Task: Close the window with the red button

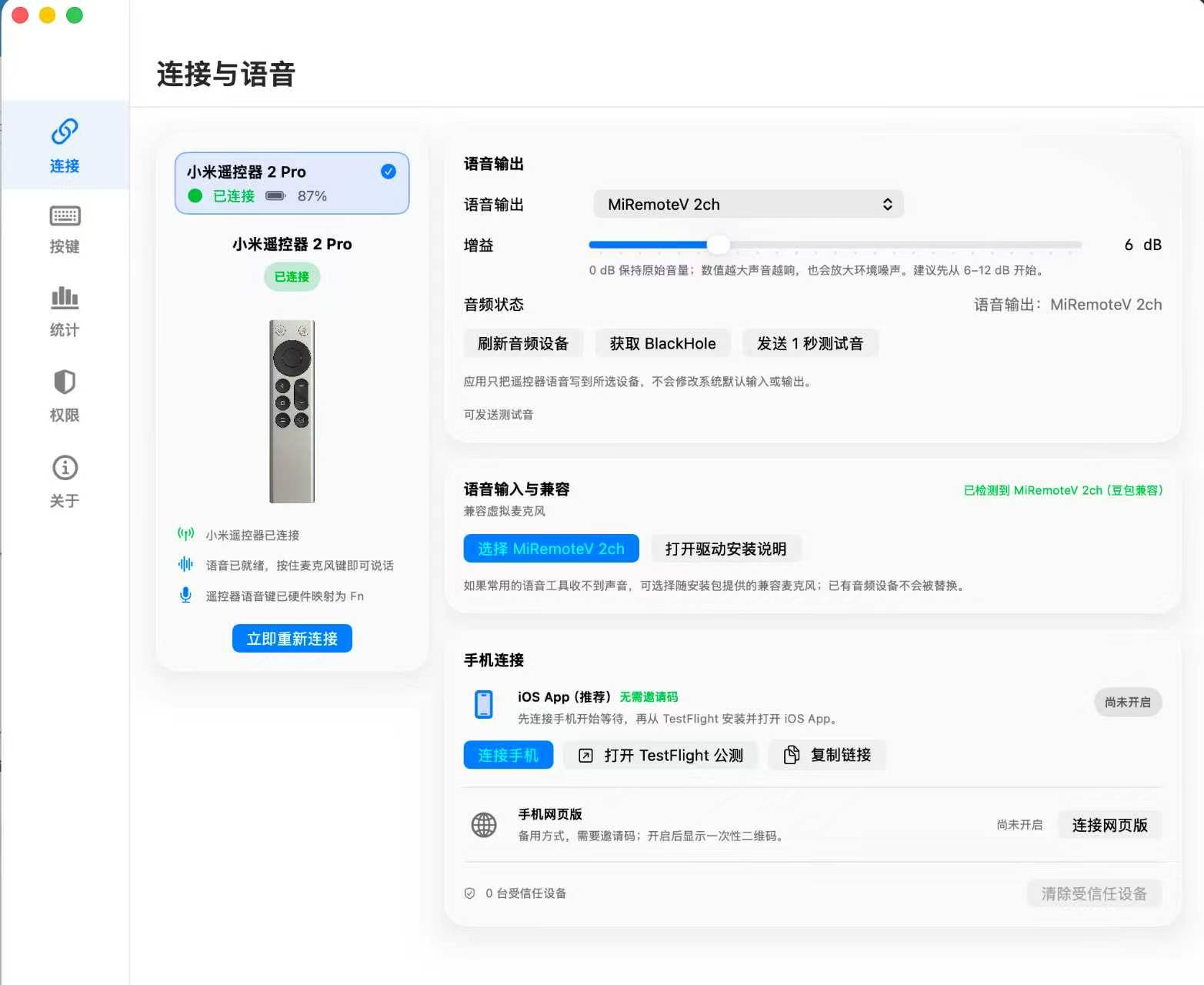Action: click(21, 15)
